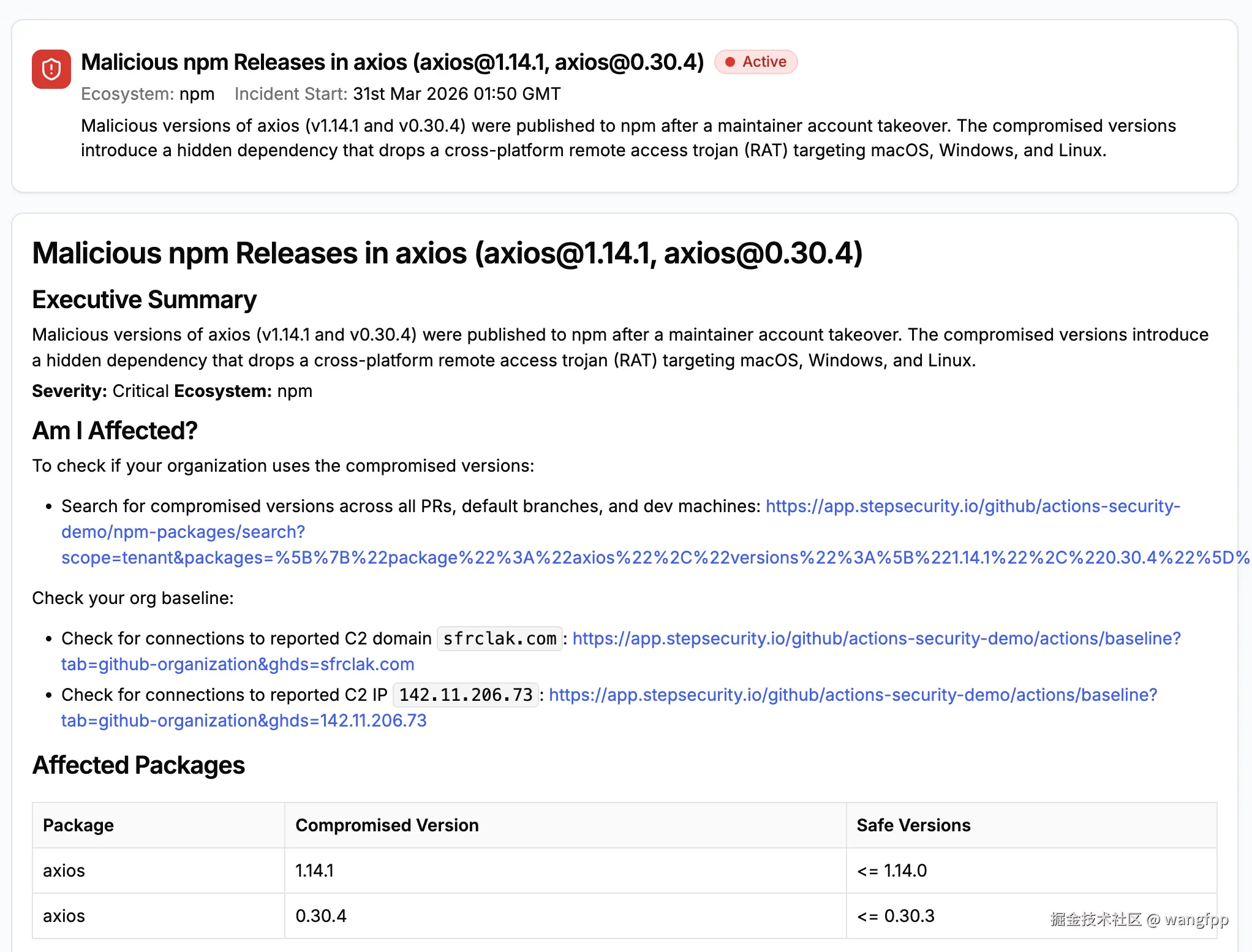The image size is (1252, 952).
Task: Click the Affected Packages heading
Action: pyautogui.click(x=138, y=765)
